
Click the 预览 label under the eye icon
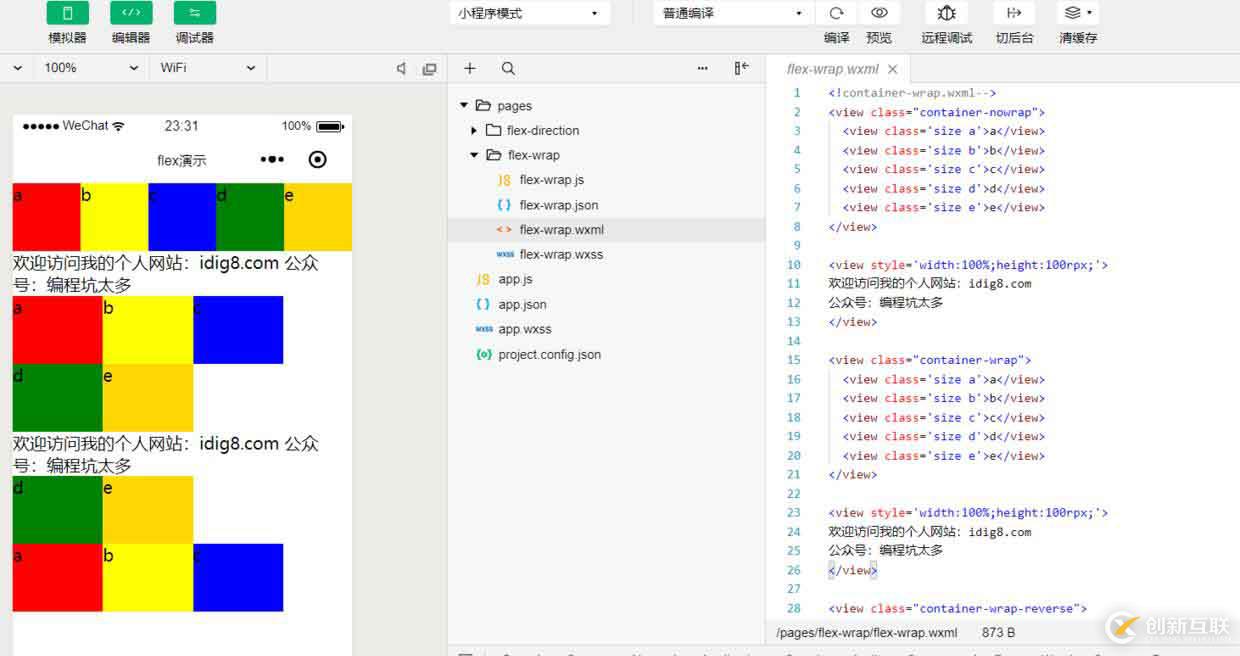[x=879, y=38]
